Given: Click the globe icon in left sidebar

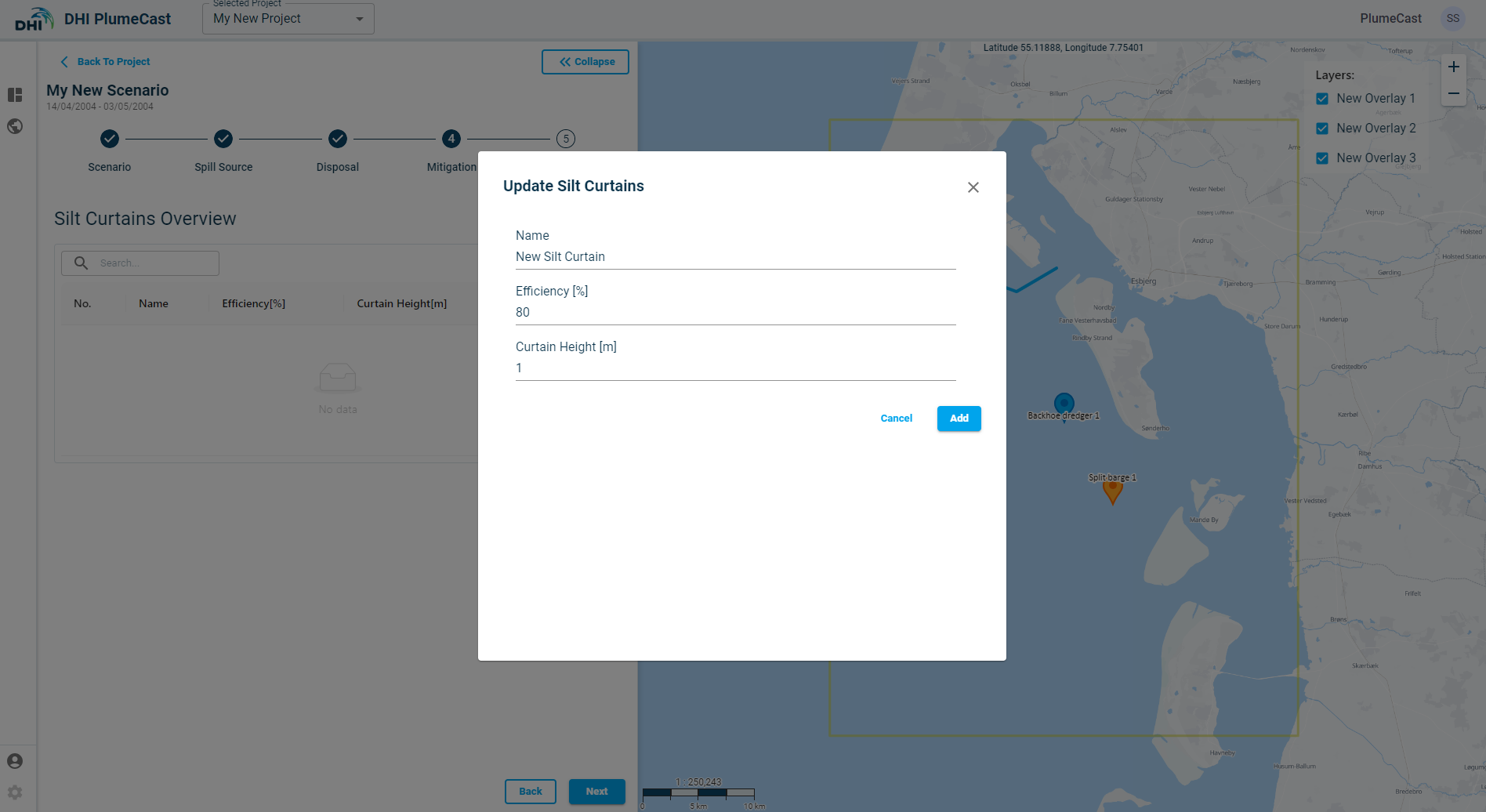Looking at the screenshot, I should [x=15, y=126].
